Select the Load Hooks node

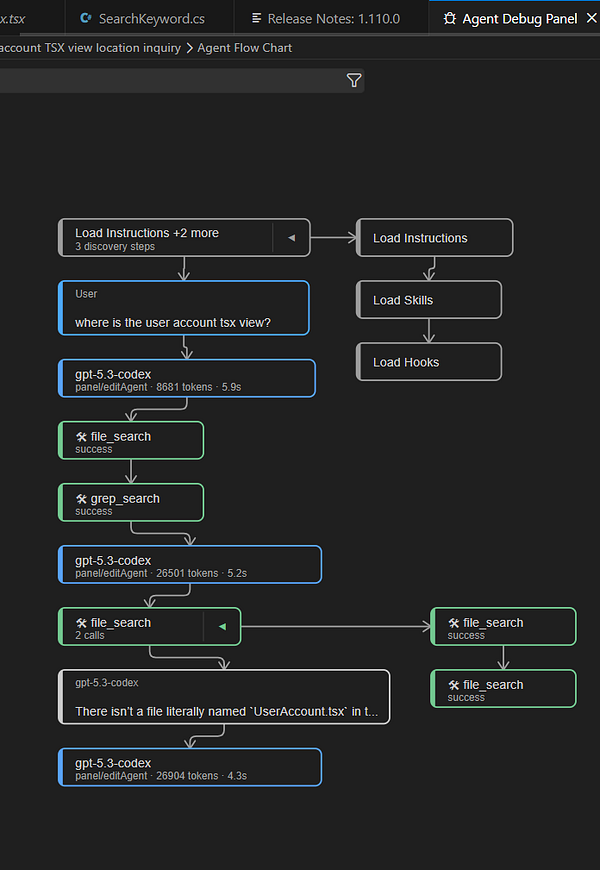(x=429, y=362)
